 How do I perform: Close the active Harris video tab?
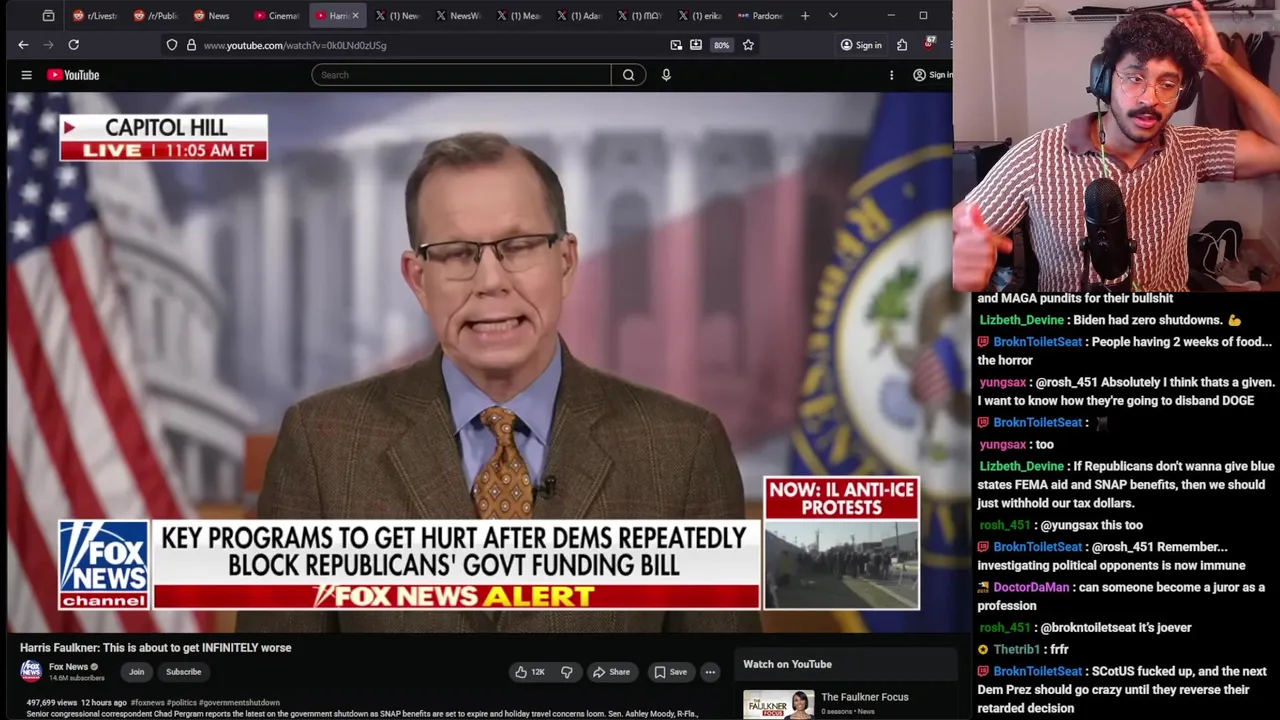(x=355, y=16)
